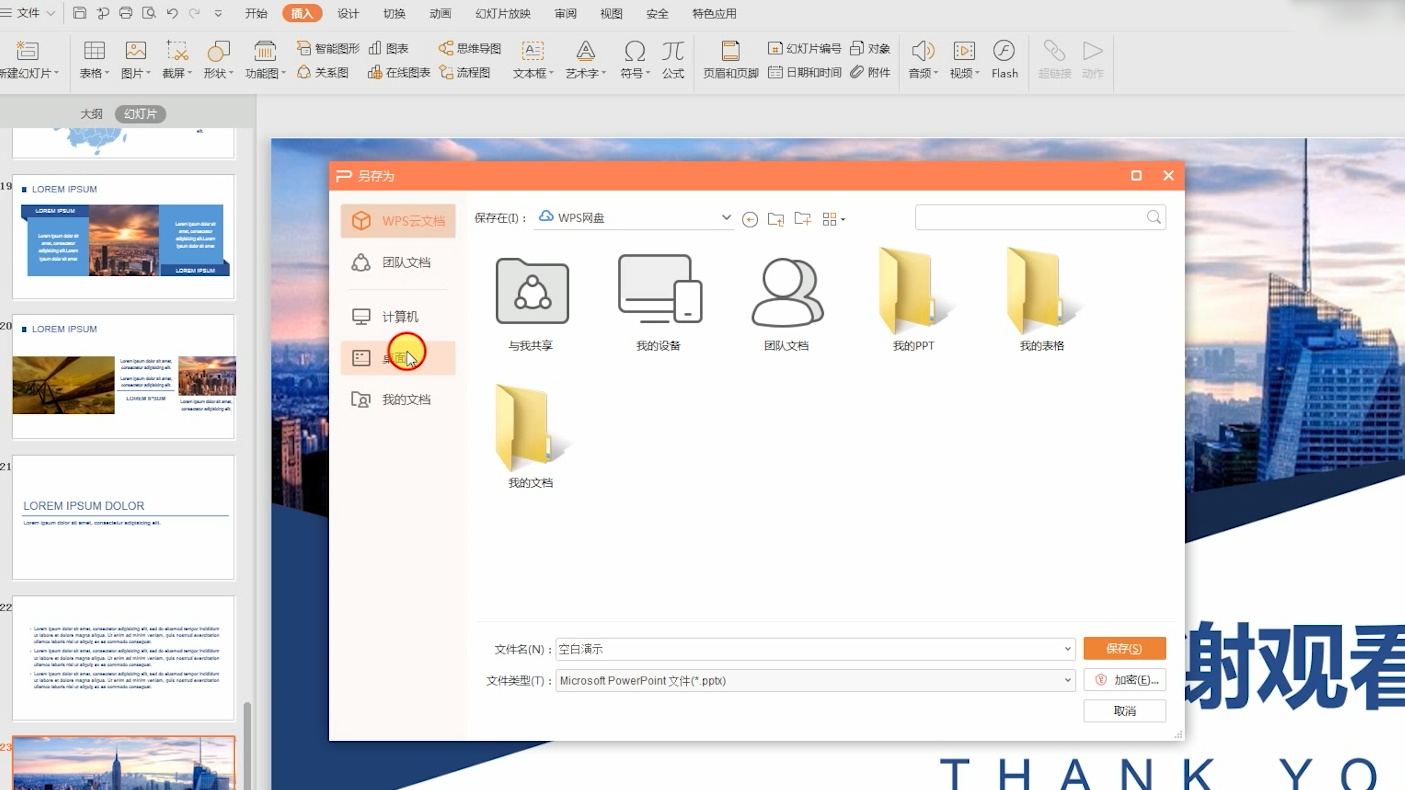This screenshot has height=790, width=1405.
Task: Expand the 文件类型 file type dropdown
Action: [x=1067, y=679]
